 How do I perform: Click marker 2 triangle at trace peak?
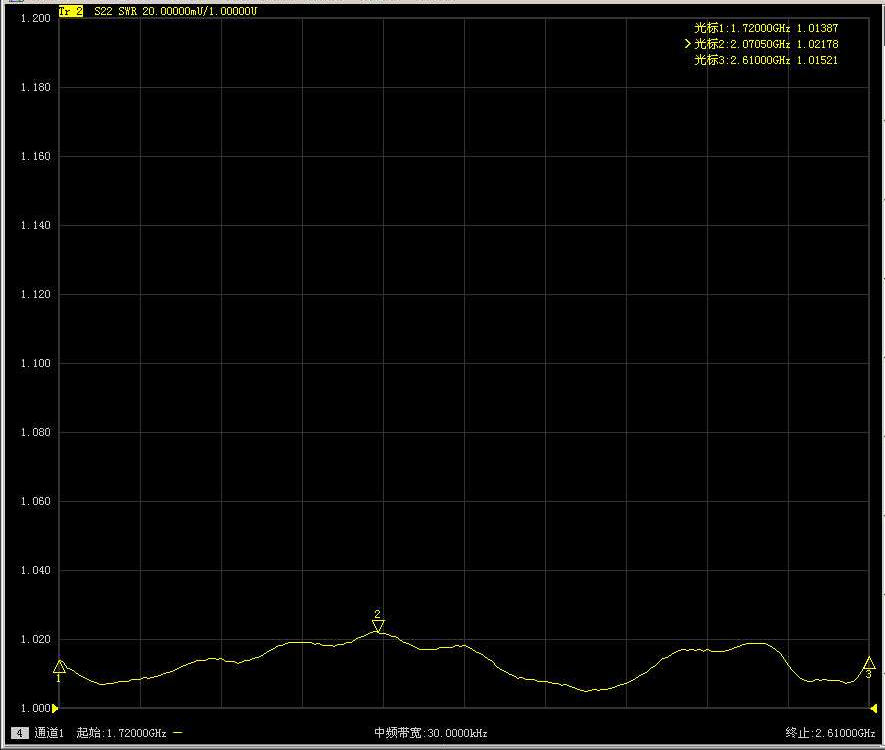(x=378, y=626)
